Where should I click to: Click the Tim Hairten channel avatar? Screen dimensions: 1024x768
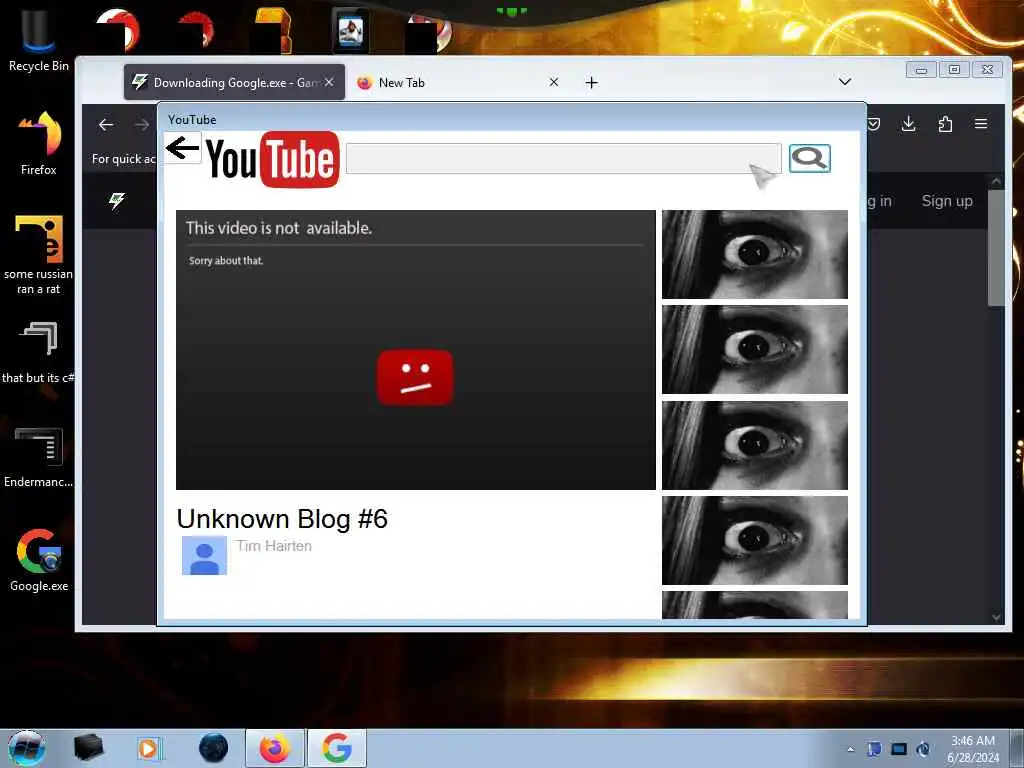point(204,555)
